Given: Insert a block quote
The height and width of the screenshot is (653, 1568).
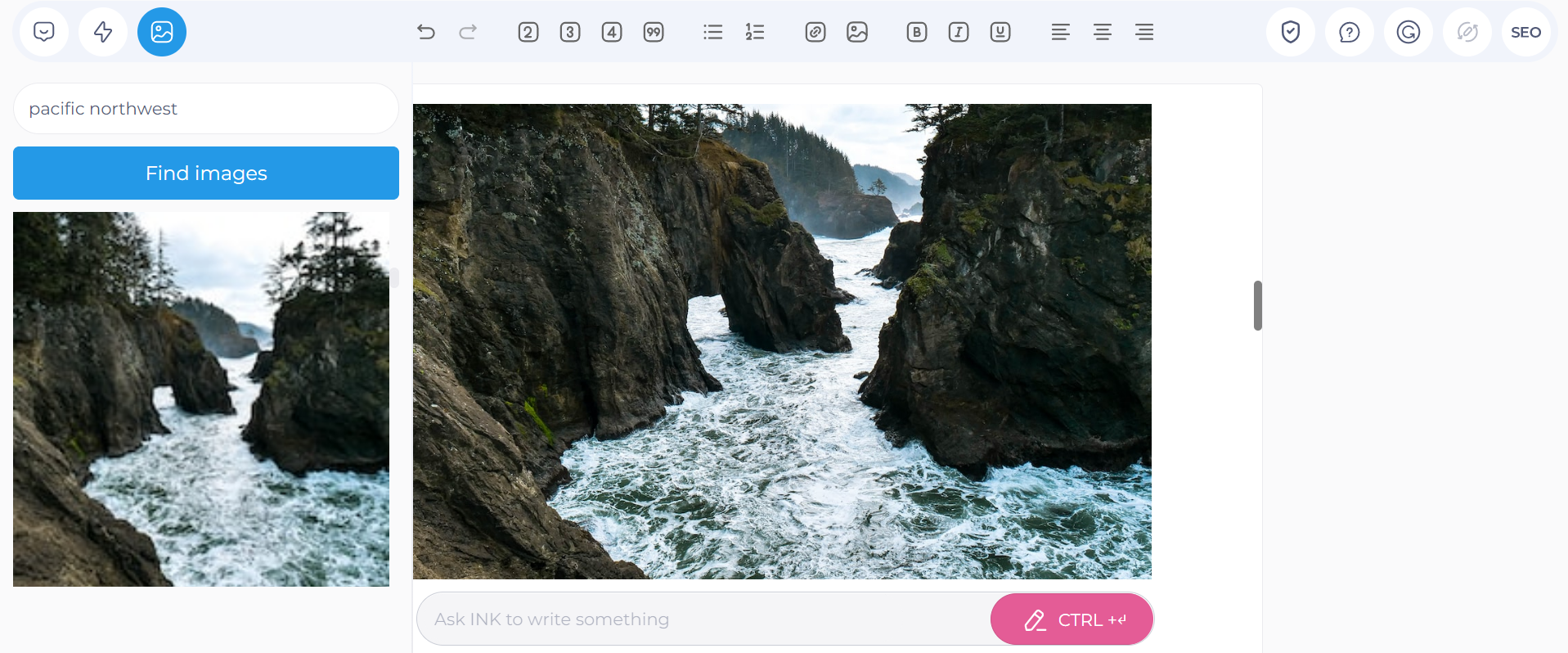Looking at the screenshot, I should pos(654,32).
